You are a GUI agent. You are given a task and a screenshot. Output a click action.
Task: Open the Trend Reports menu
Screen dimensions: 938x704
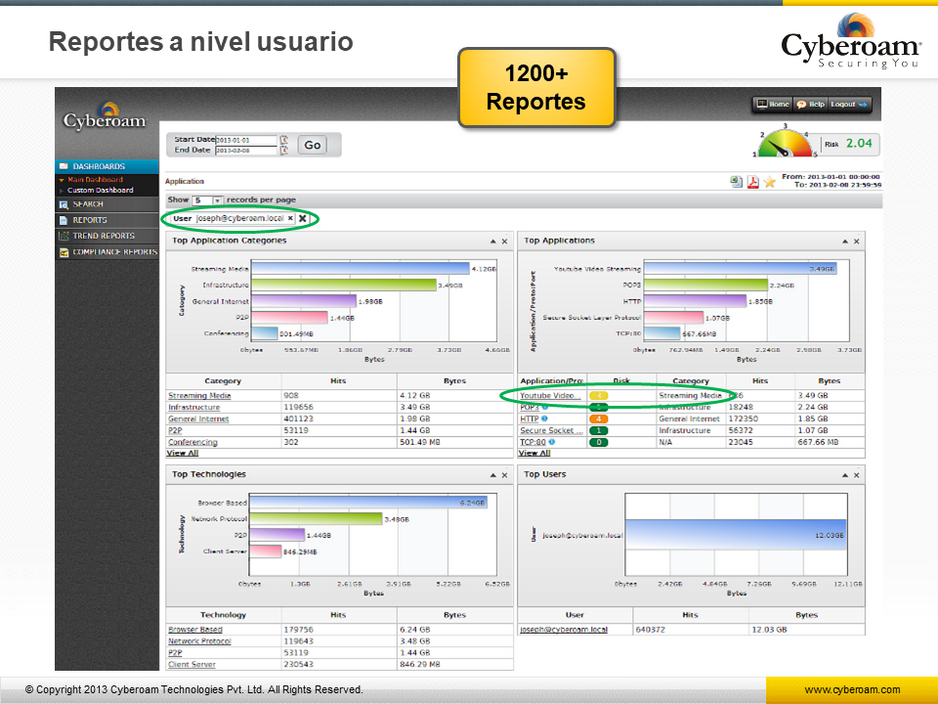coord(103,236)
